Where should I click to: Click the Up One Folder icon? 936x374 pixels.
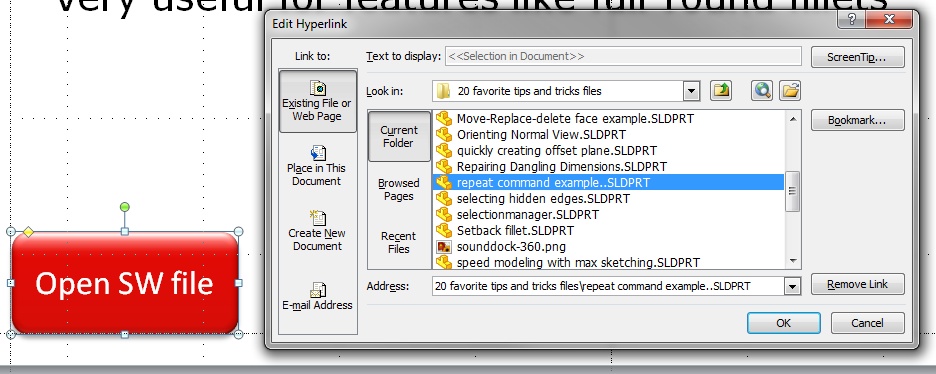click(x=721, y=91)
